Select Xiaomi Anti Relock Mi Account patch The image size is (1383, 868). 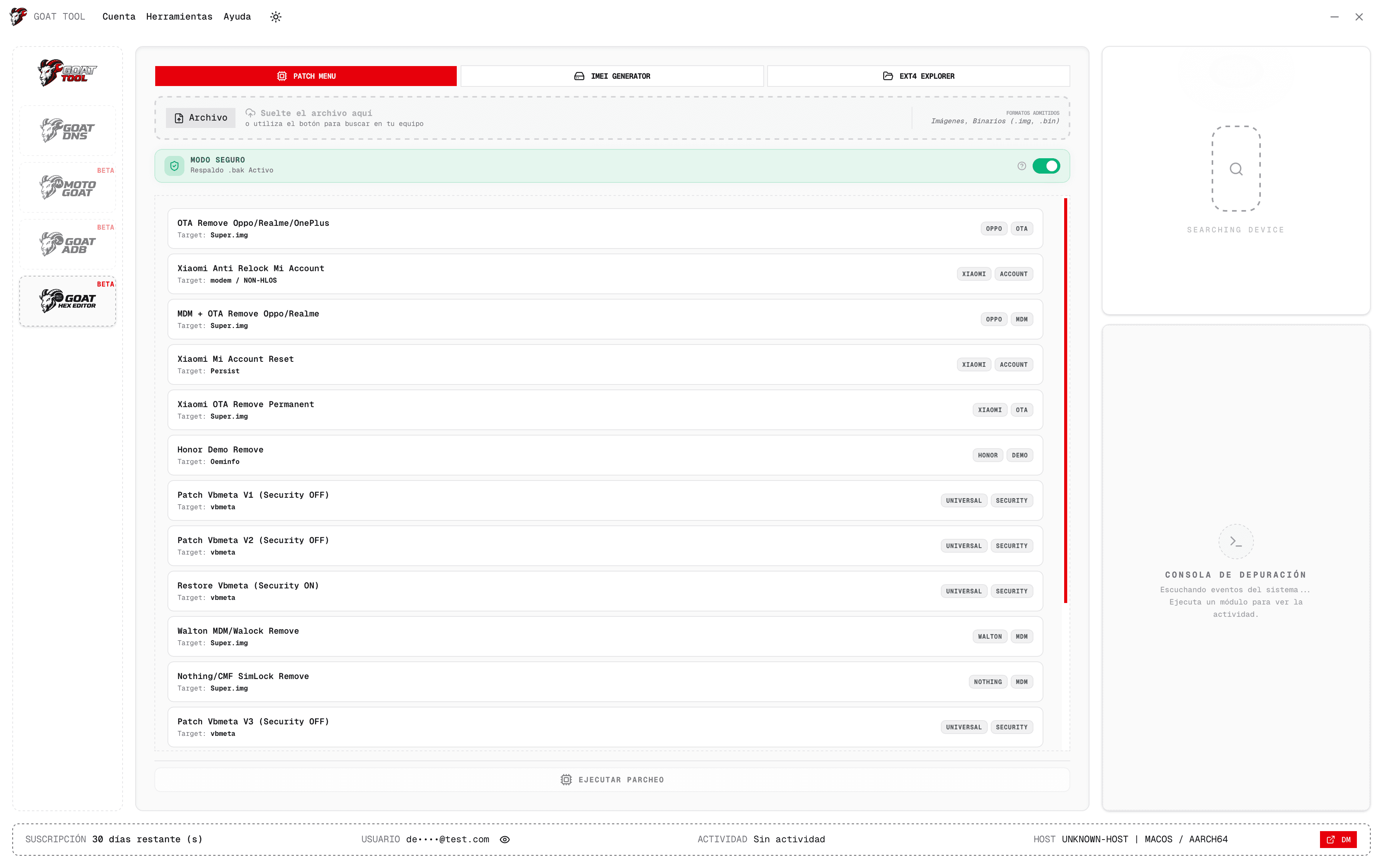point(605,274)
